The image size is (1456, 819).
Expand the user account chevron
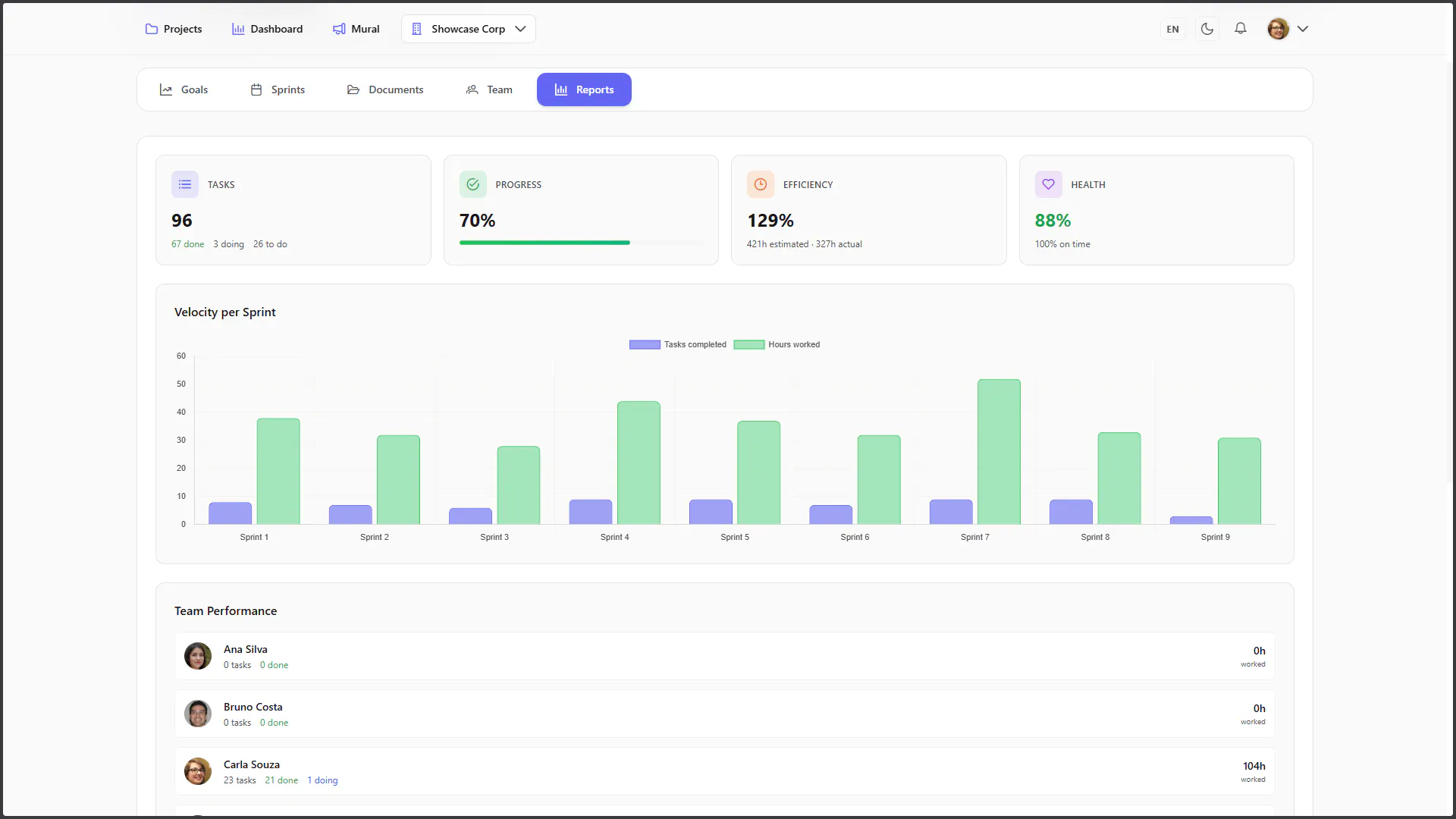click(x=1303, y=29)
